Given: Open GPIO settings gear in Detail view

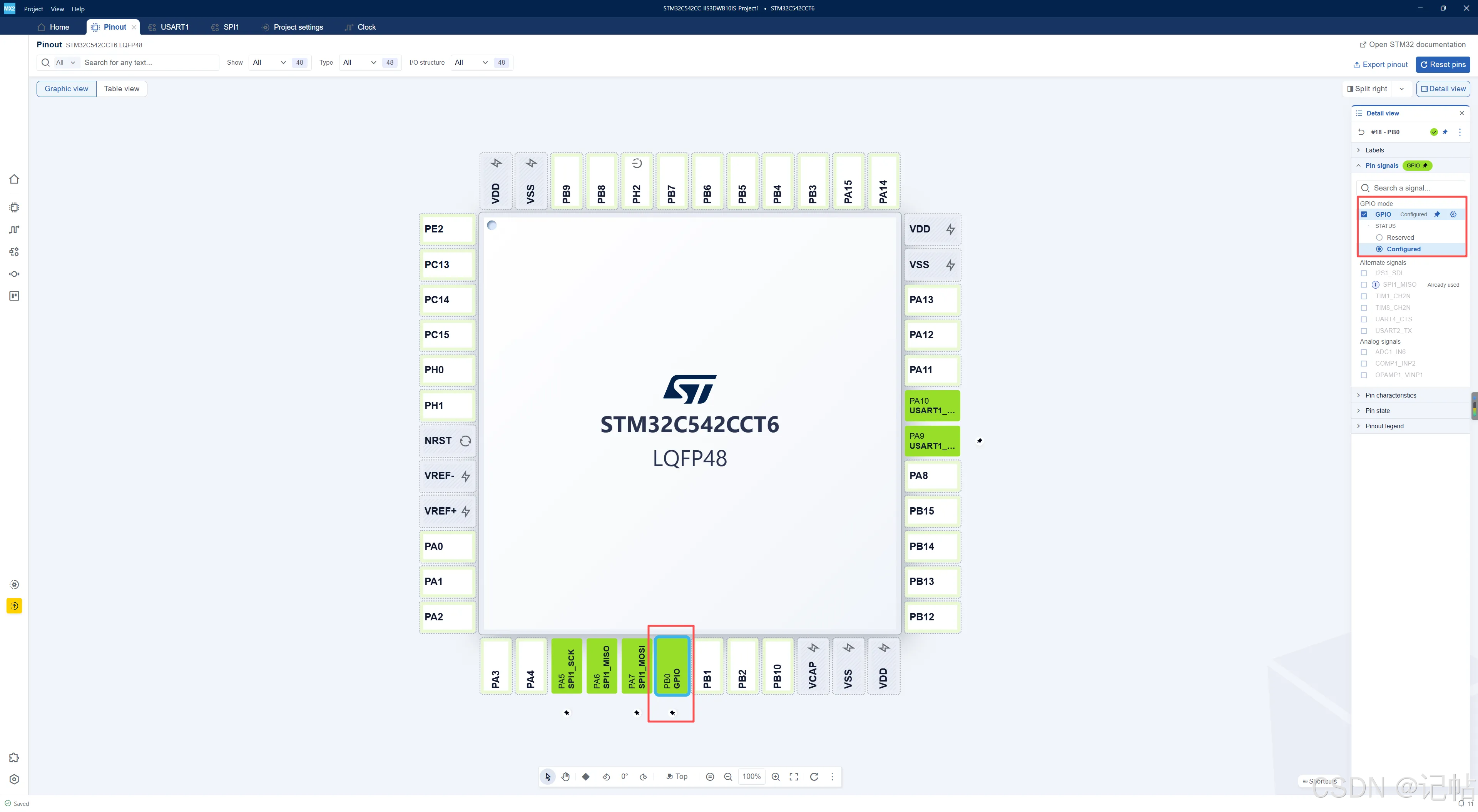Looking at the screenshot, I should point(1453,214).
